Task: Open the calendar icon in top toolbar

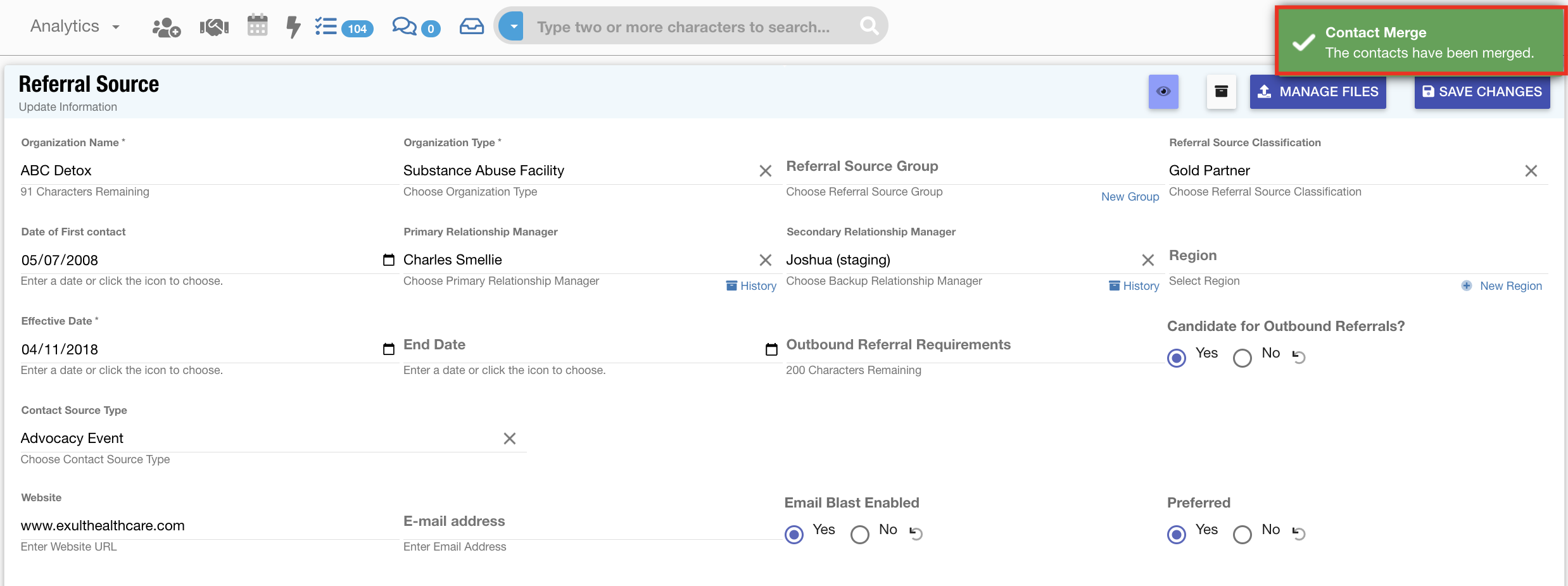Action: point(257,26)
